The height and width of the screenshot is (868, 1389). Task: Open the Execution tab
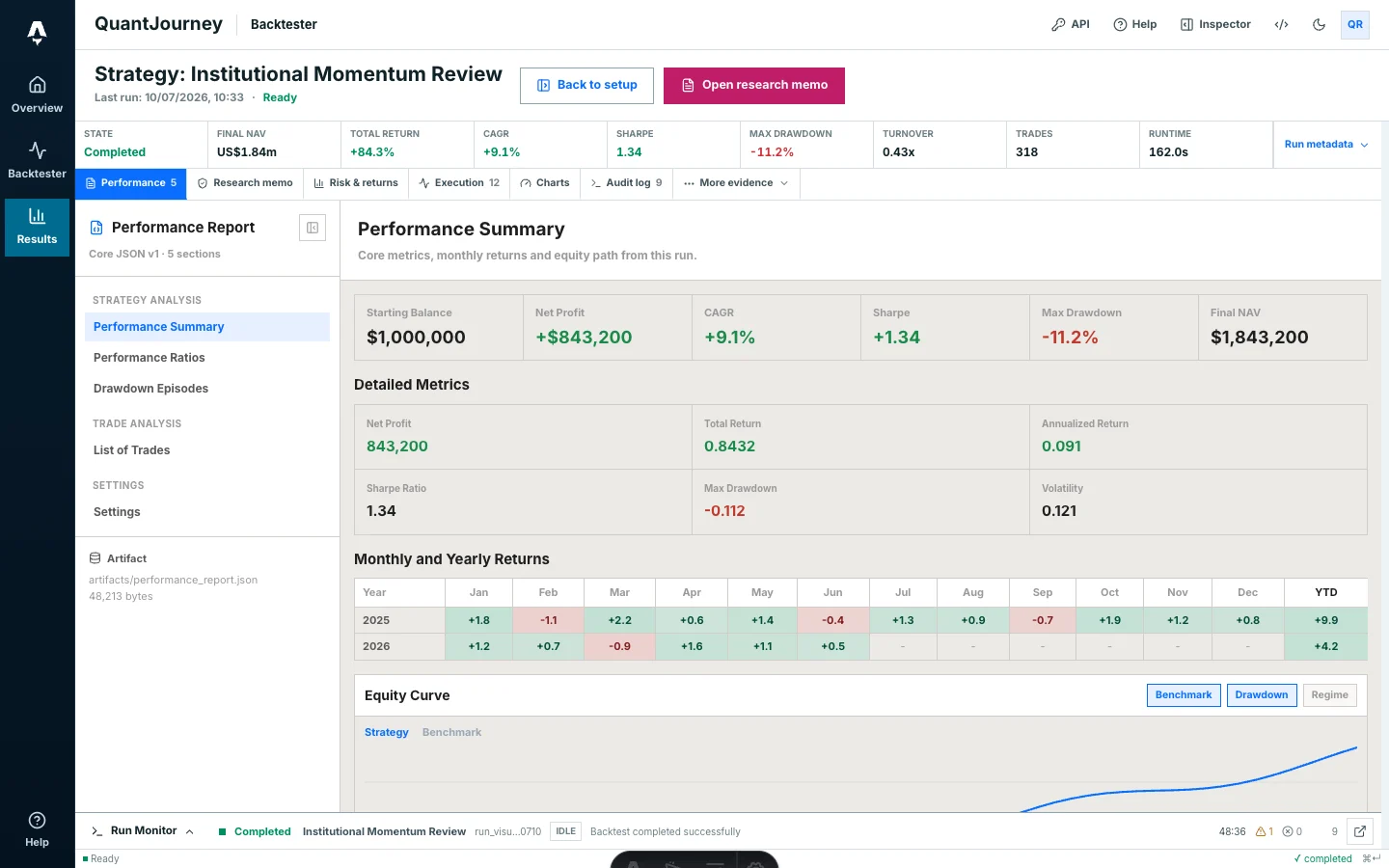pyautogui.click(x=459, y=183)
